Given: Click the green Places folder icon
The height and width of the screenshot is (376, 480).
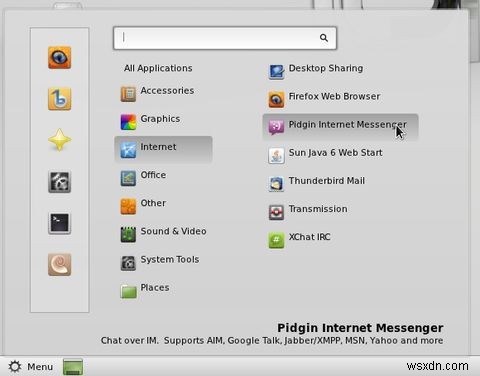Looking at the screenshot, I should coord(128,291).
